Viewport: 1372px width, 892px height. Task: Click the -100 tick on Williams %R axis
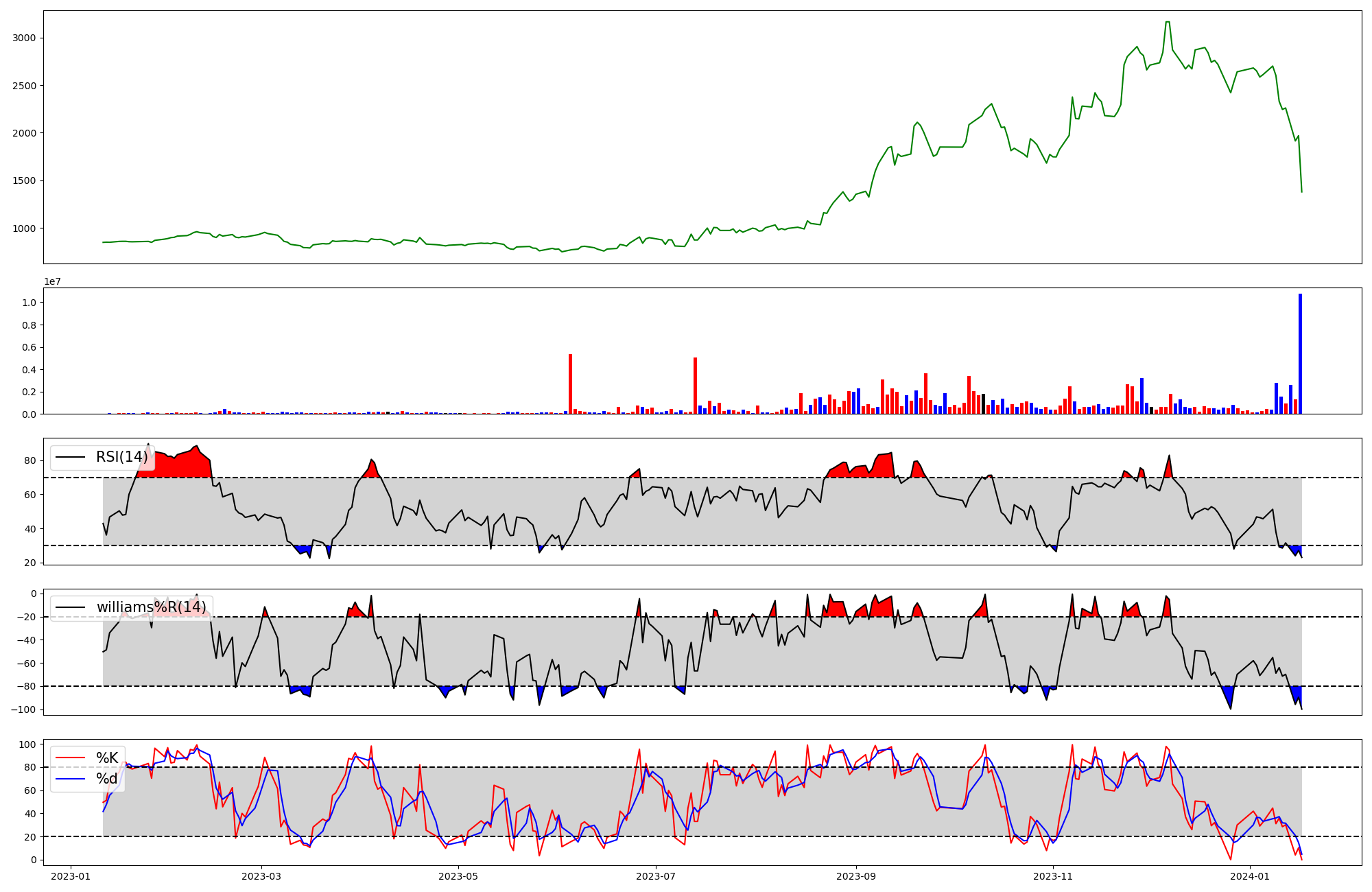(x=25, y=709)
